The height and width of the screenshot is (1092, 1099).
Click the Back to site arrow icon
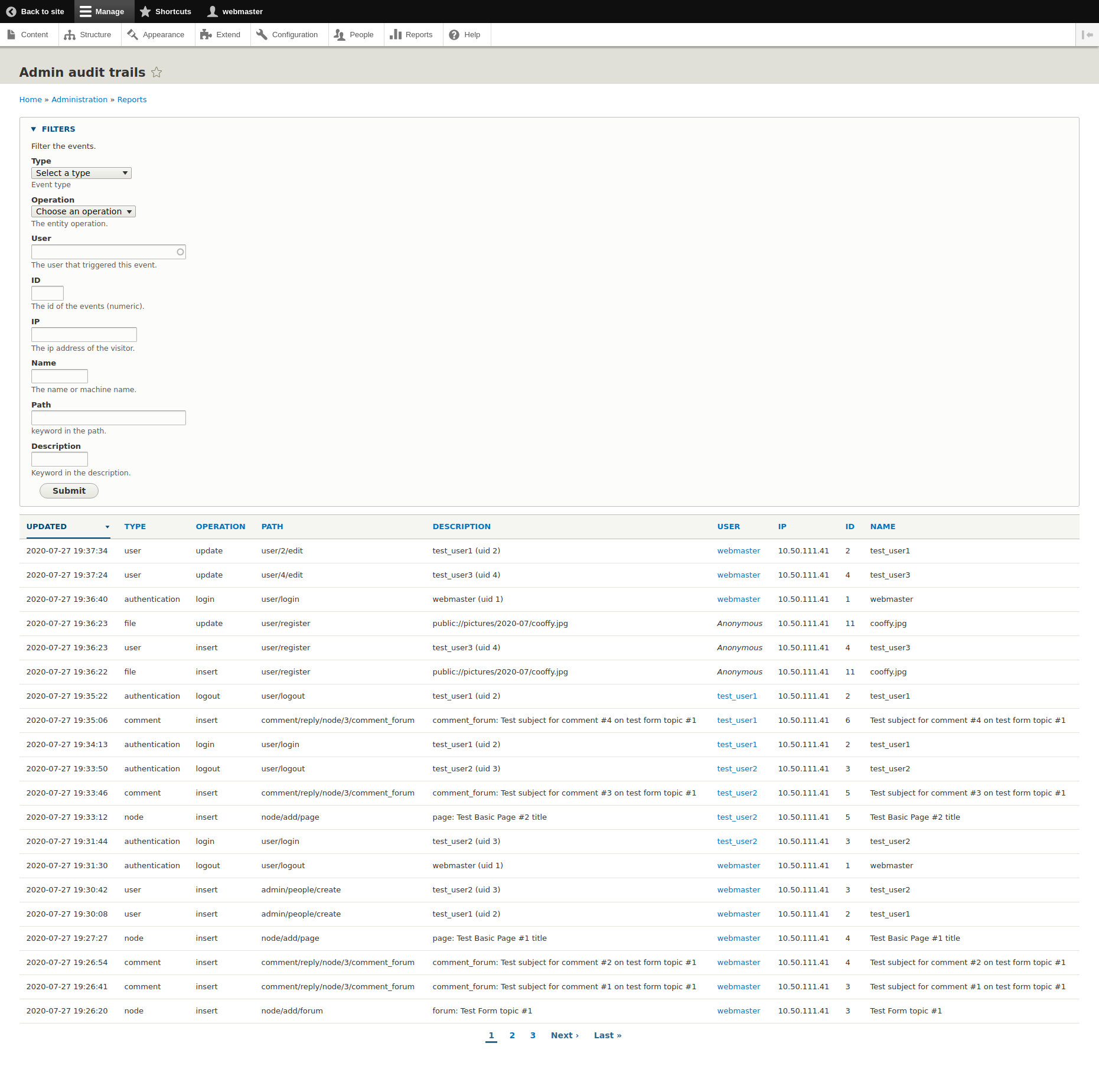pyautogui.click(x=11, y=12)
